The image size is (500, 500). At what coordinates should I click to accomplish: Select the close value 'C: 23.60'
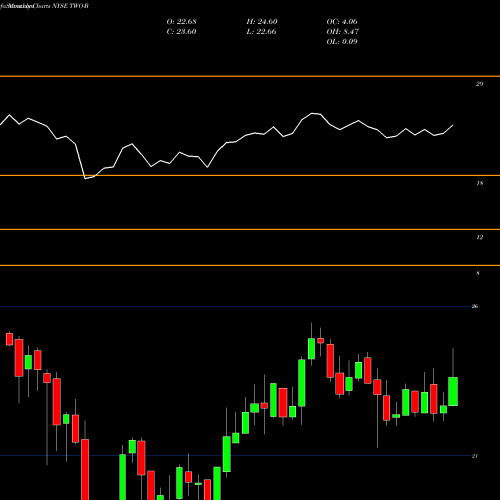tap(181, 32)
